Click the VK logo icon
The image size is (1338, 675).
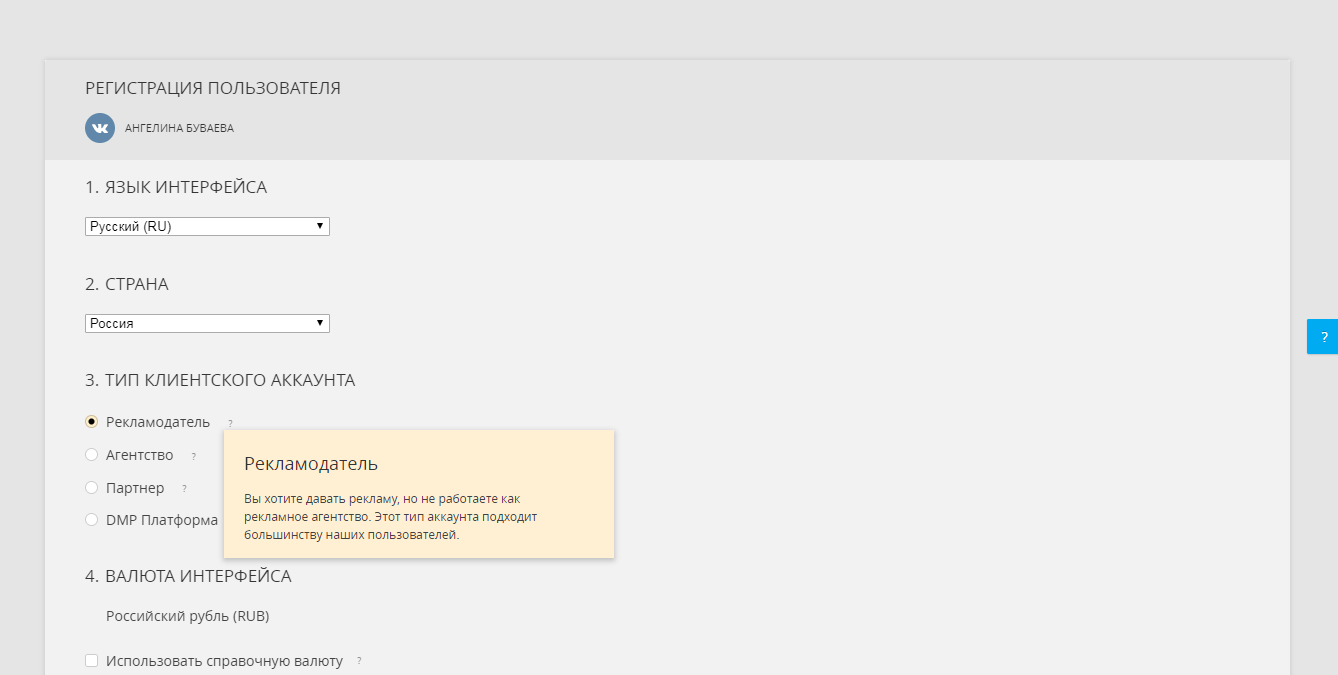click(100, 128)
